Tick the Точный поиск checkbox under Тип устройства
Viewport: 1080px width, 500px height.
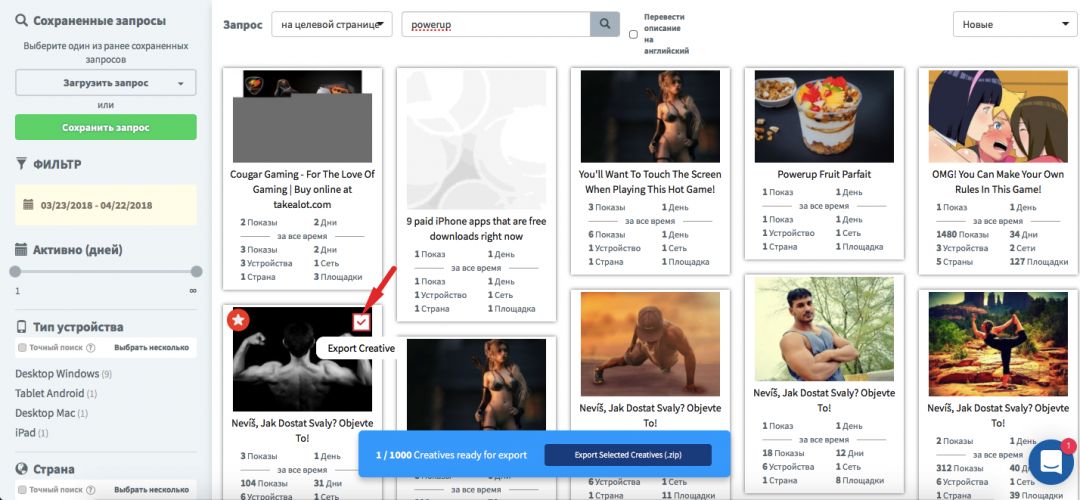point(22,348)
